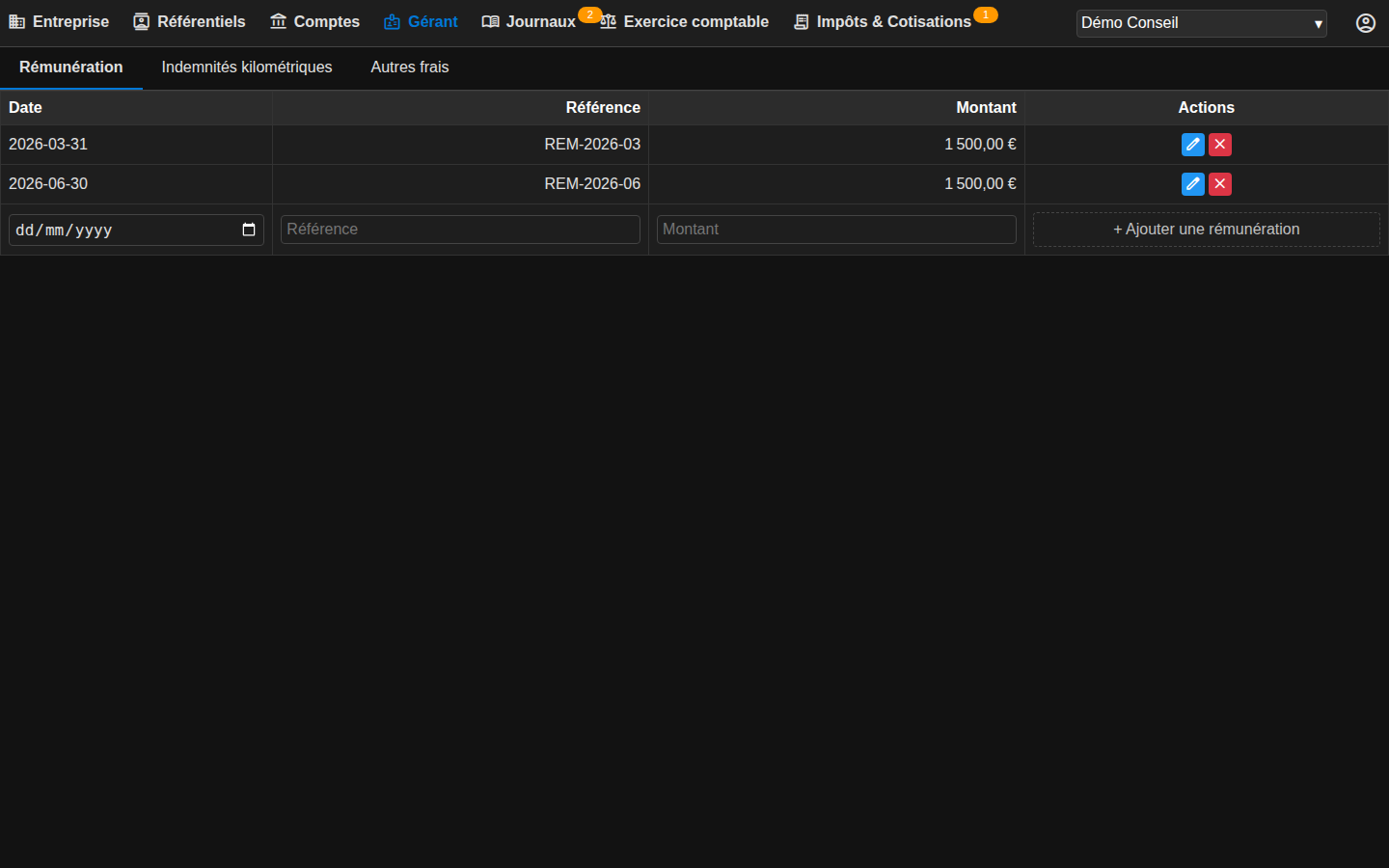Edit the REM-2026-06 remuneration row
The width and height of the screenshot is (1389, 868).
coord(1192,184)
